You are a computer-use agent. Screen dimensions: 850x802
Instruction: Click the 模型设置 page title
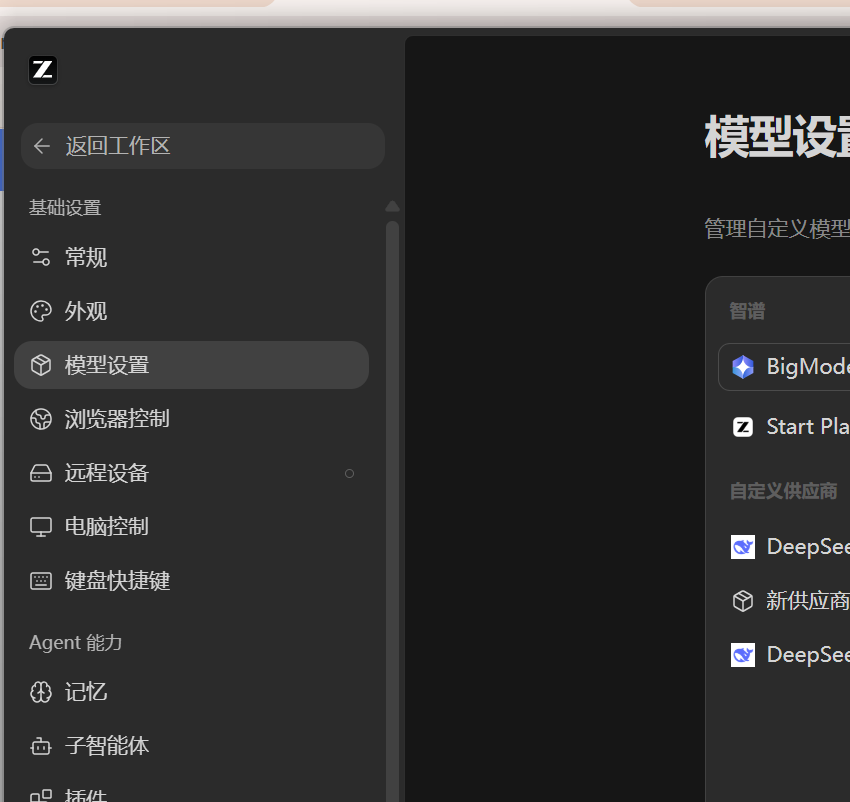coord(777,137)
